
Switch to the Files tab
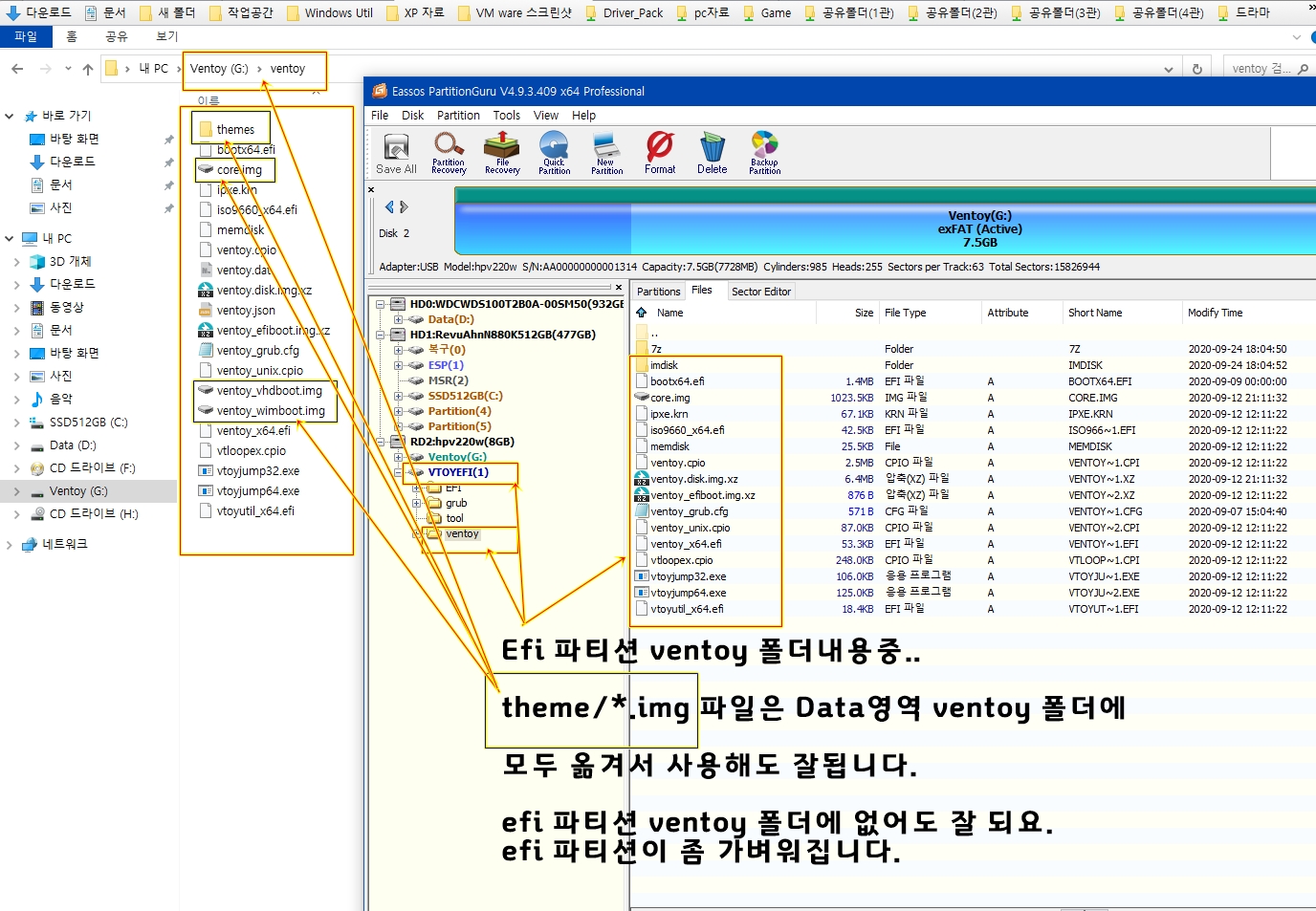702,291
